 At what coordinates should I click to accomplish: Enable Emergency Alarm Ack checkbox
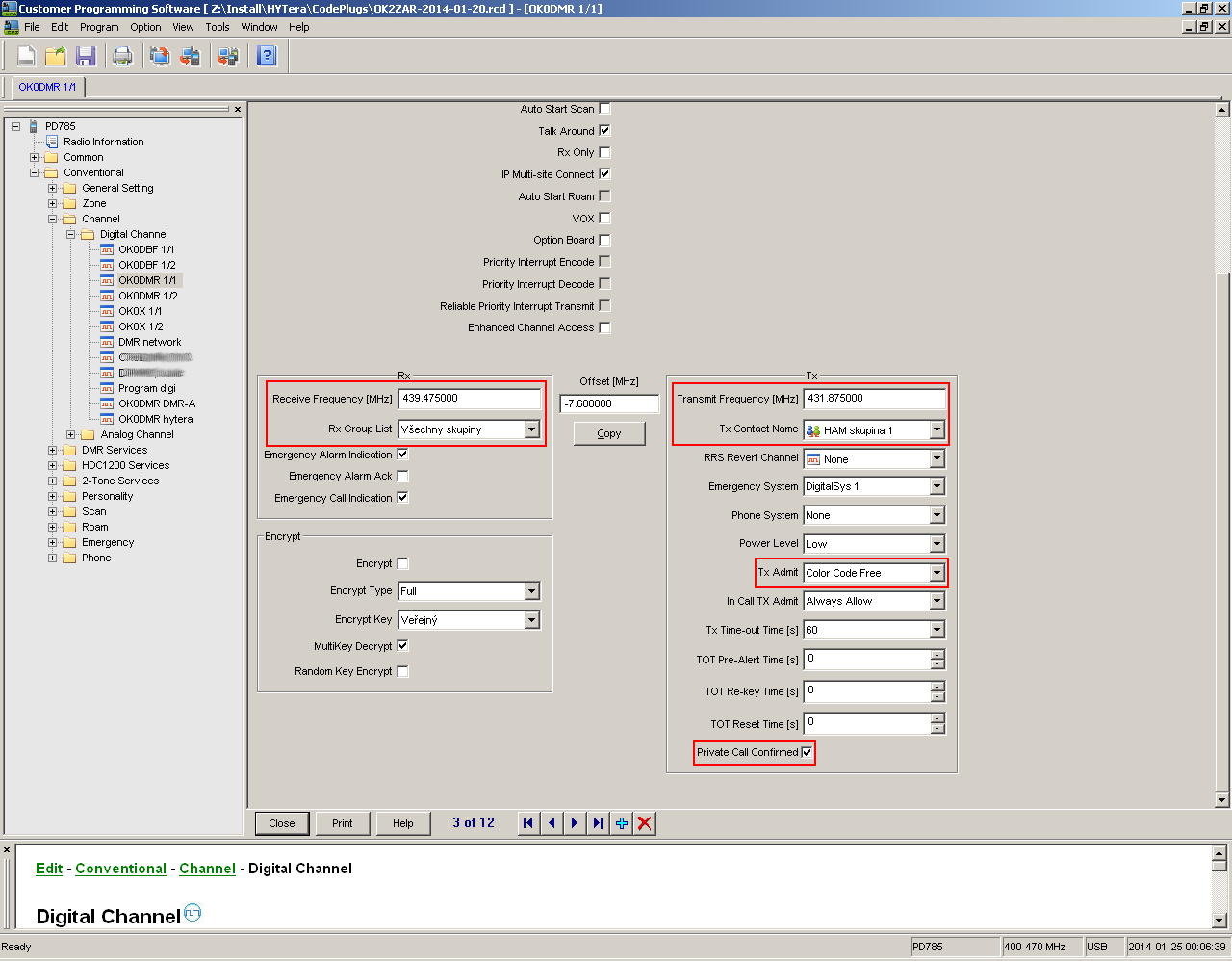402,476
